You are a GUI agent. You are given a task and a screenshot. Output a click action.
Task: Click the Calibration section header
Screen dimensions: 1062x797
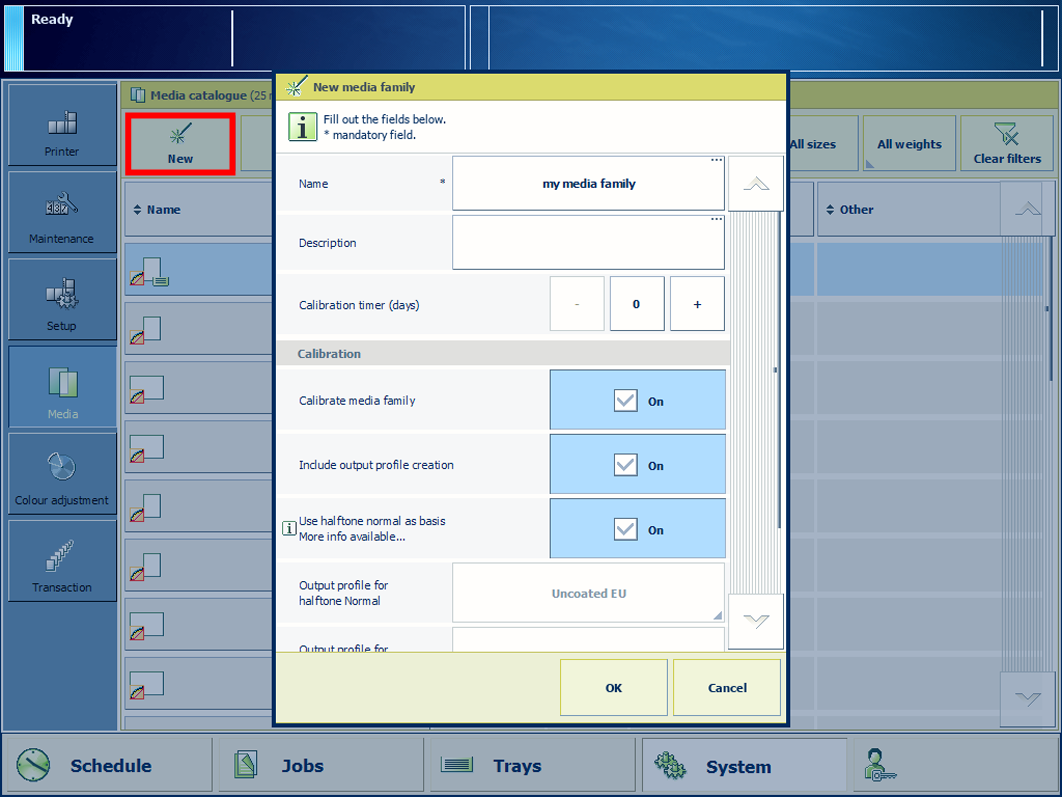point(503,353)
